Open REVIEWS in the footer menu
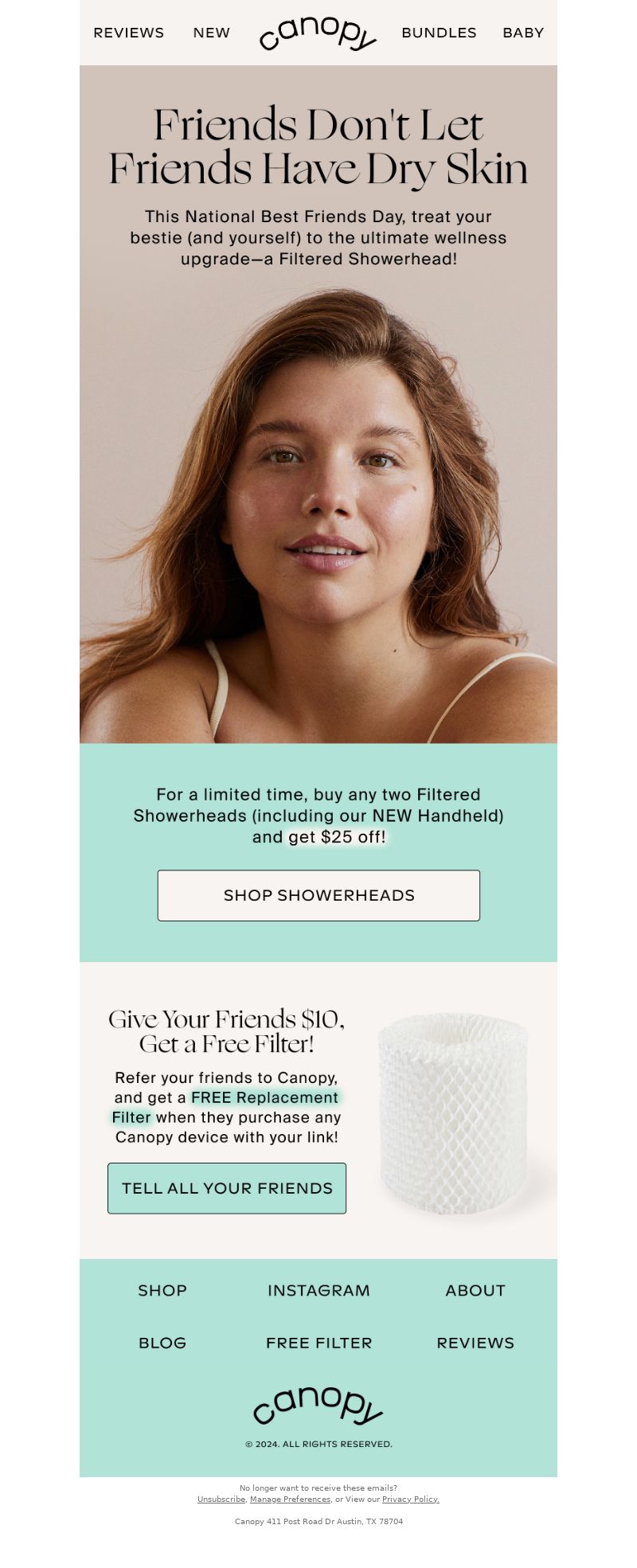 (x=475, y=1343)
